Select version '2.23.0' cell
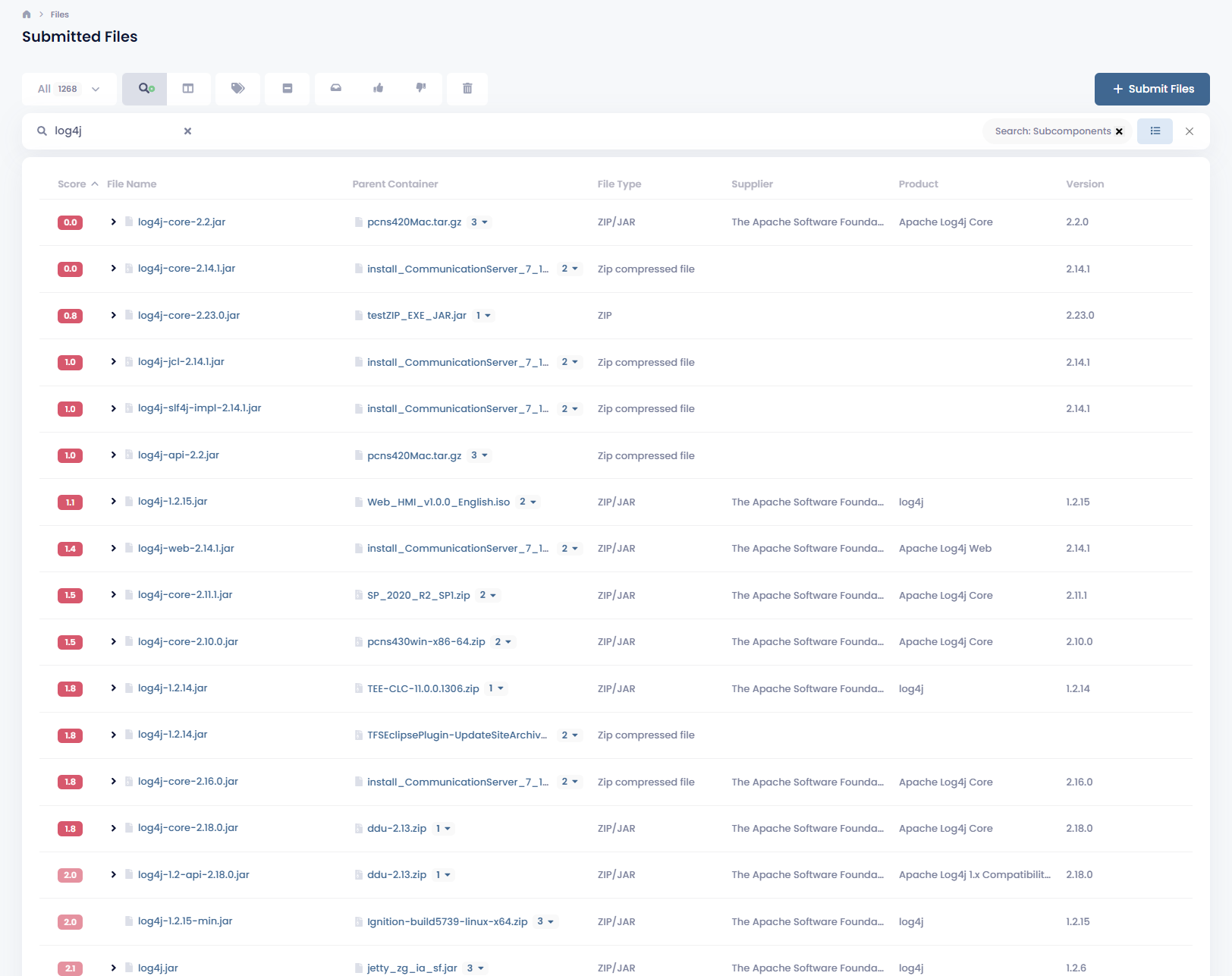This screenshot has width=1232, height=976. [1080, 316]
